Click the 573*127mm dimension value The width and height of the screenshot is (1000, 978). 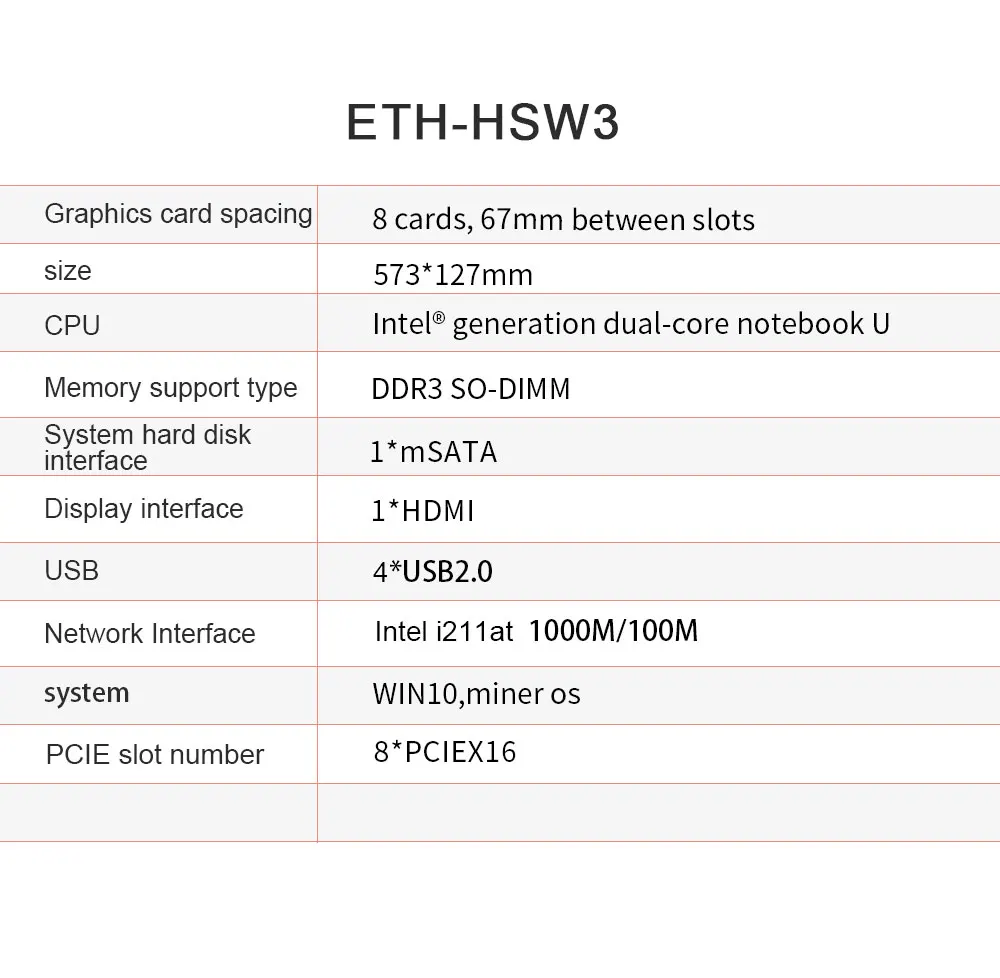coord(453,275)
